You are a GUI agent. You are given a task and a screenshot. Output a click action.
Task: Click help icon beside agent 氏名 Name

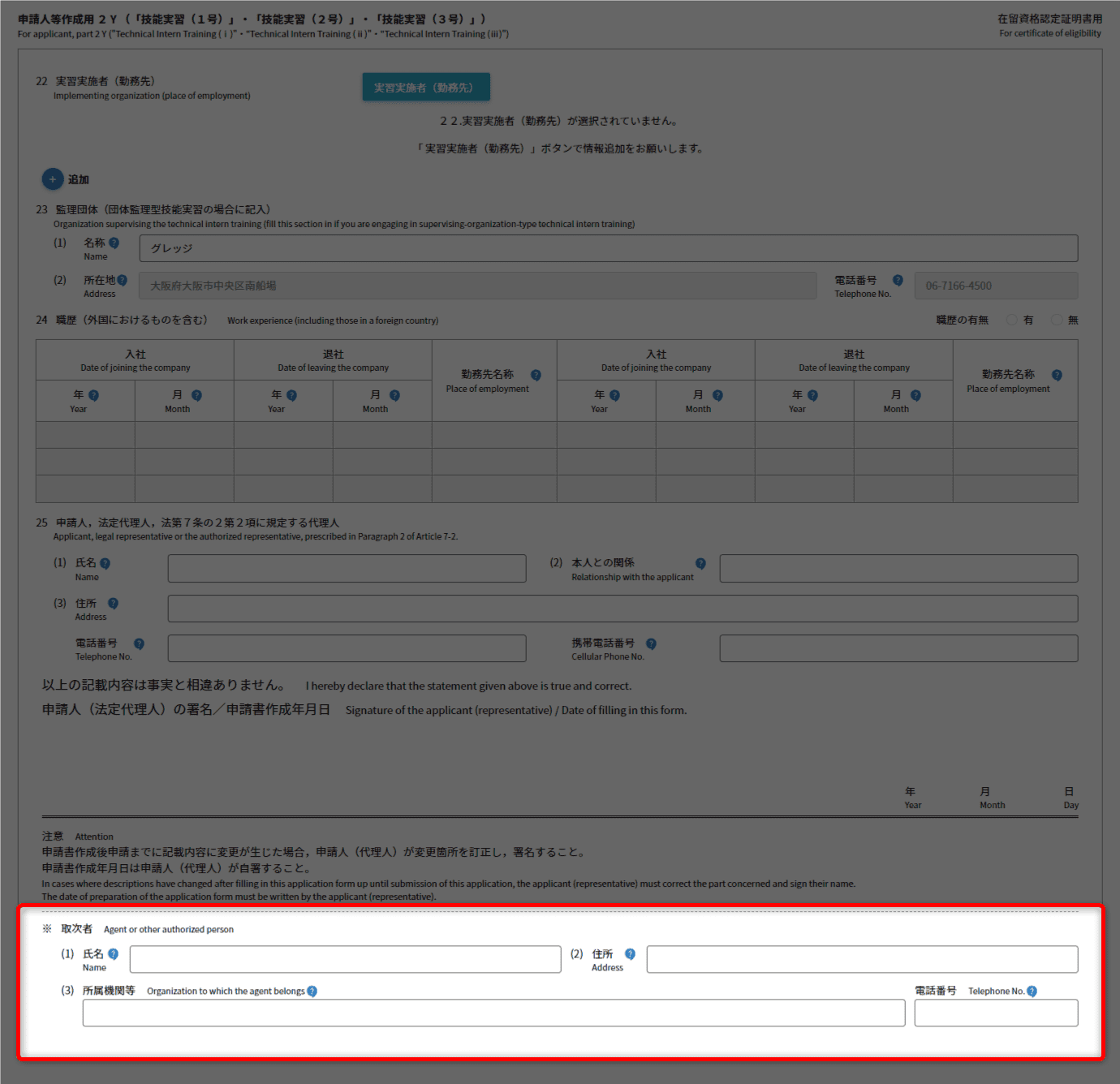113,954
